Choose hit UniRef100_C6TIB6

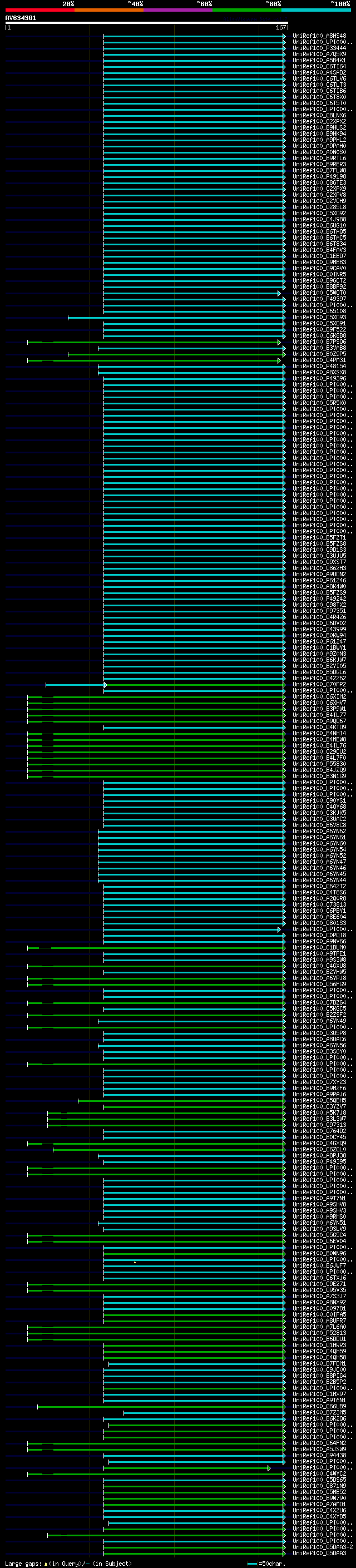tap(319, 91)
